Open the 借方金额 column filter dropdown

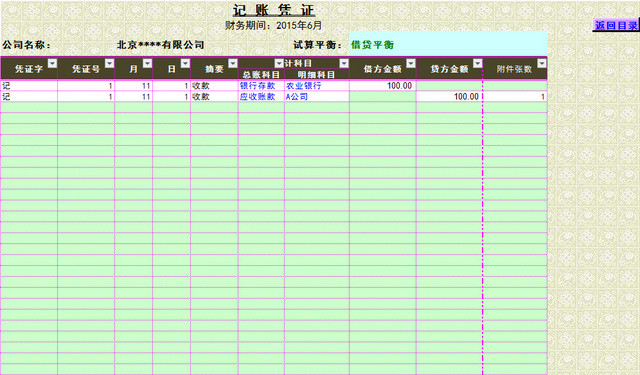pos(411,63)
